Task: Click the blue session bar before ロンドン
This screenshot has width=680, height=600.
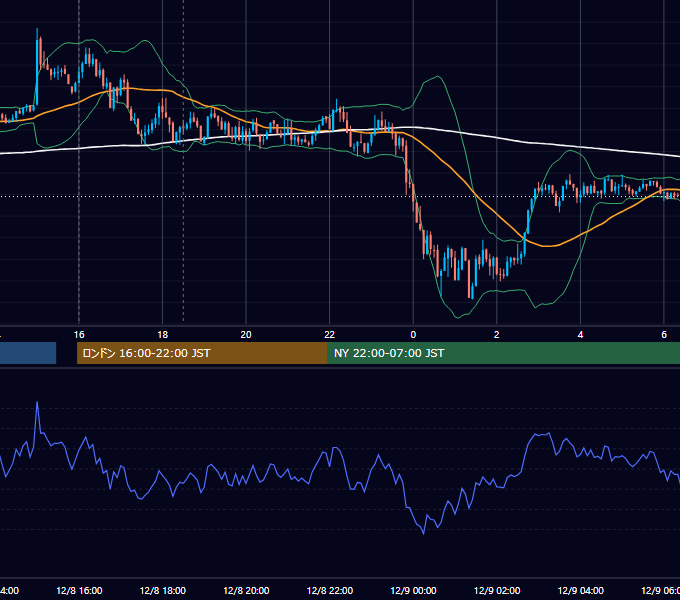Action: point(28,353)
